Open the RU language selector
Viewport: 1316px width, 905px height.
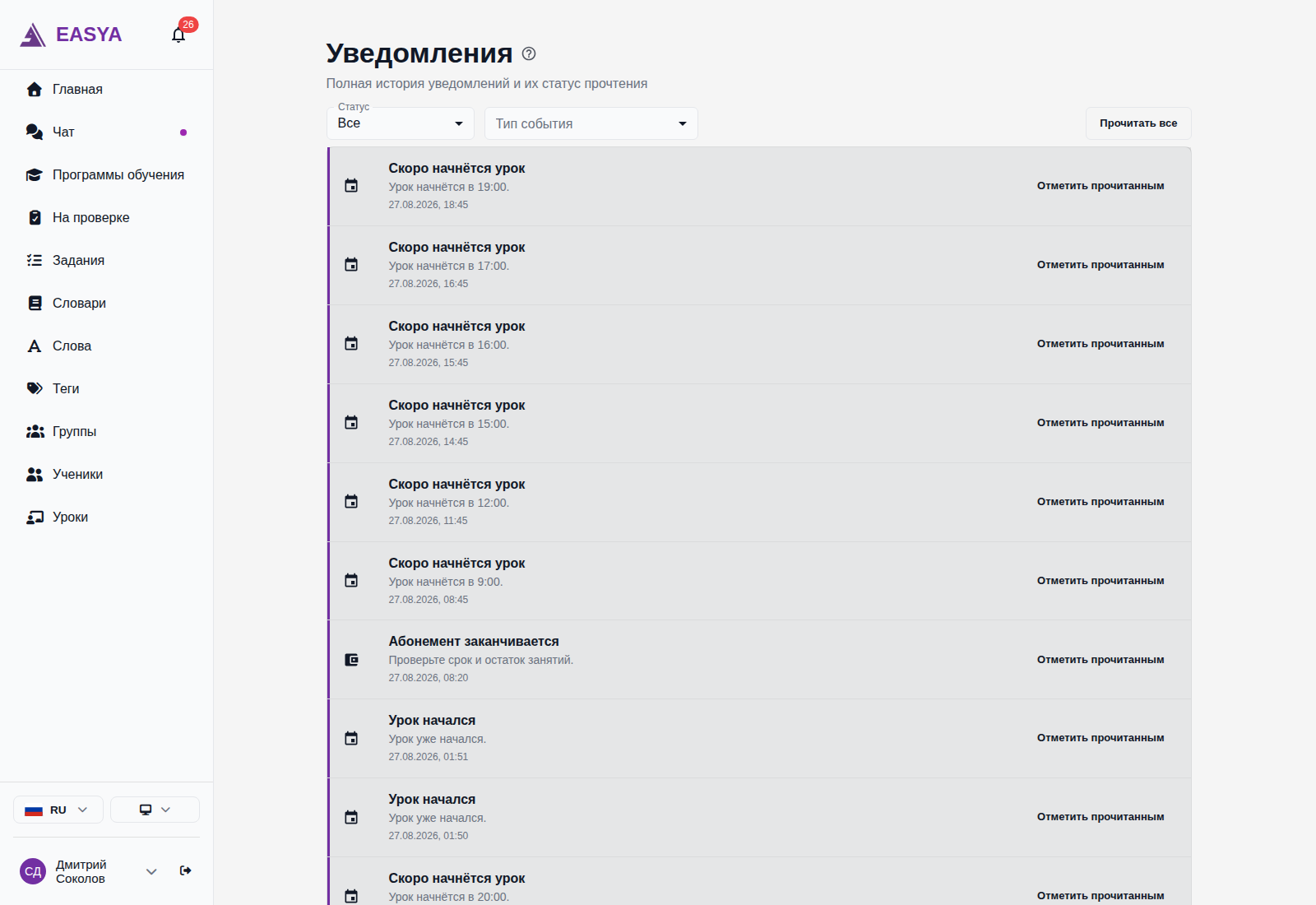(58, 810)
